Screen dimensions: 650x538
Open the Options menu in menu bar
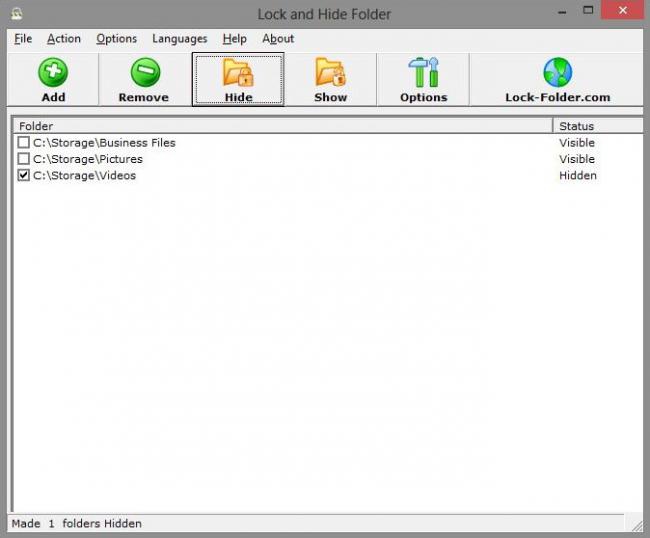pos(116,39)
